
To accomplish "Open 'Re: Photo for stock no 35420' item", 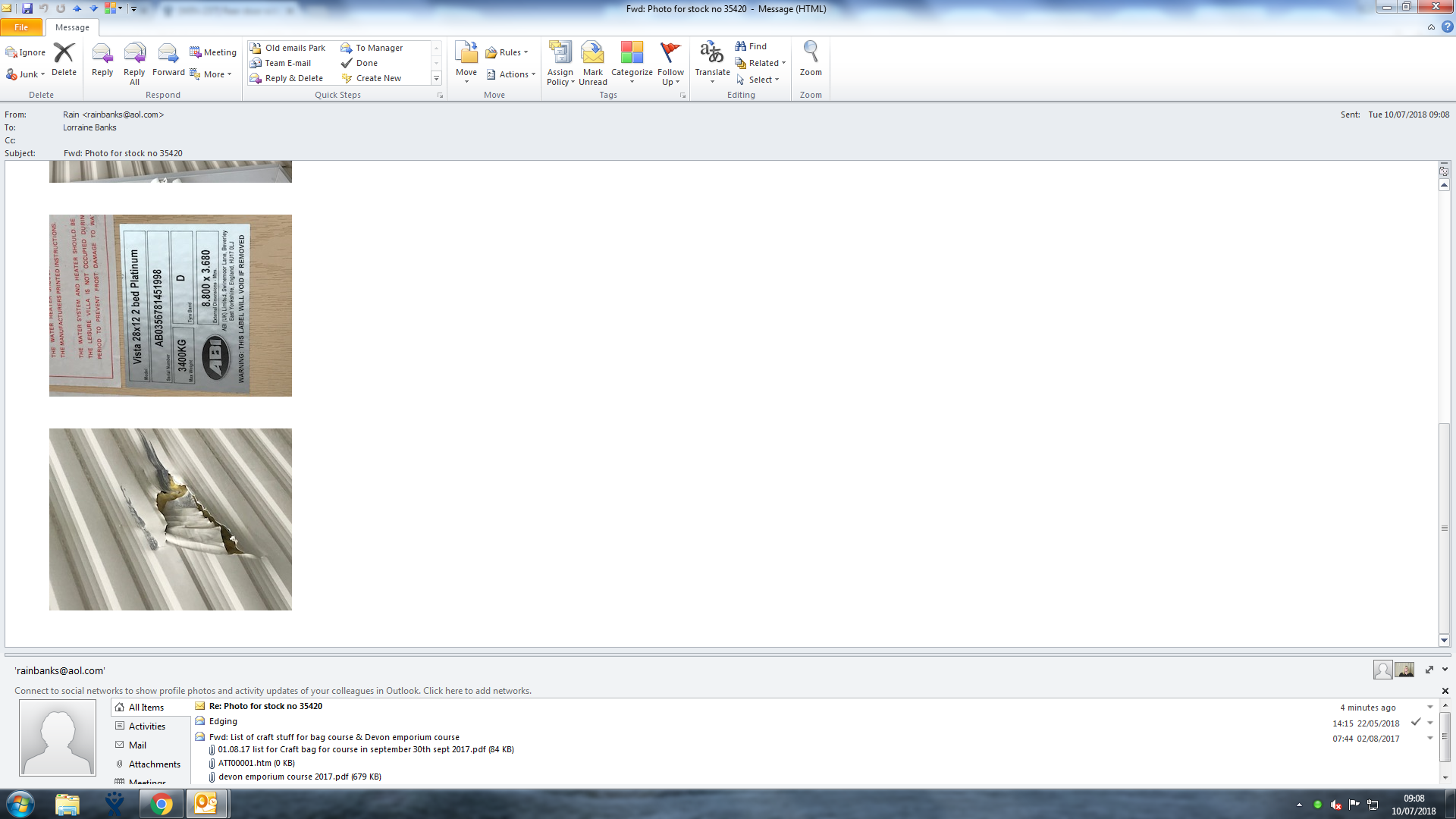I will [x=265, y=706].
